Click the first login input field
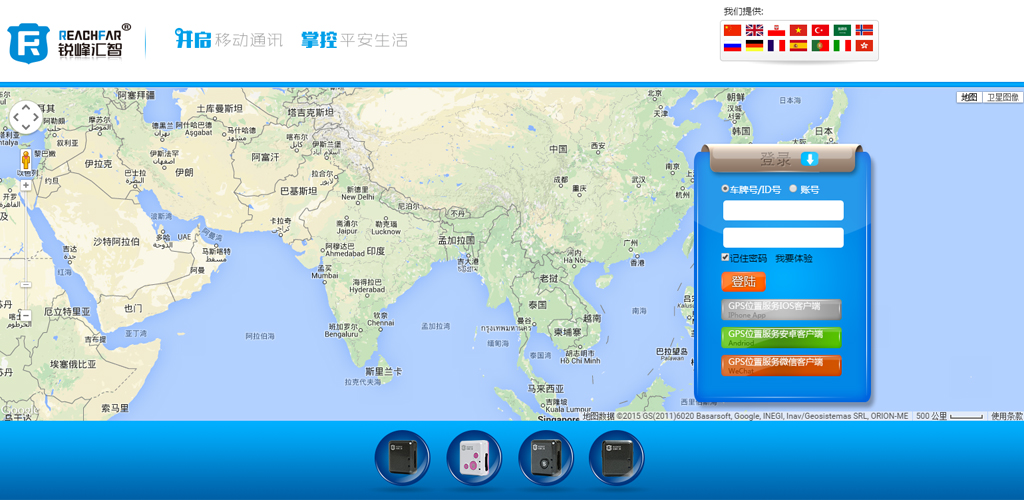 [783, 210]
